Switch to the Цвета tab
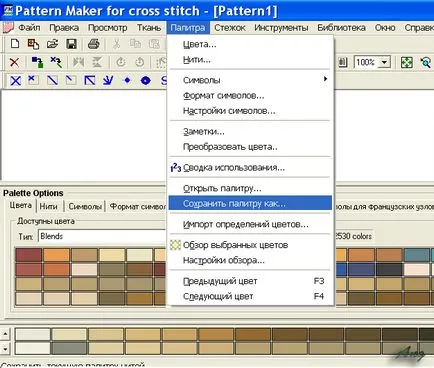The width and height of the screenshot is (434, 368). (21, 206)
